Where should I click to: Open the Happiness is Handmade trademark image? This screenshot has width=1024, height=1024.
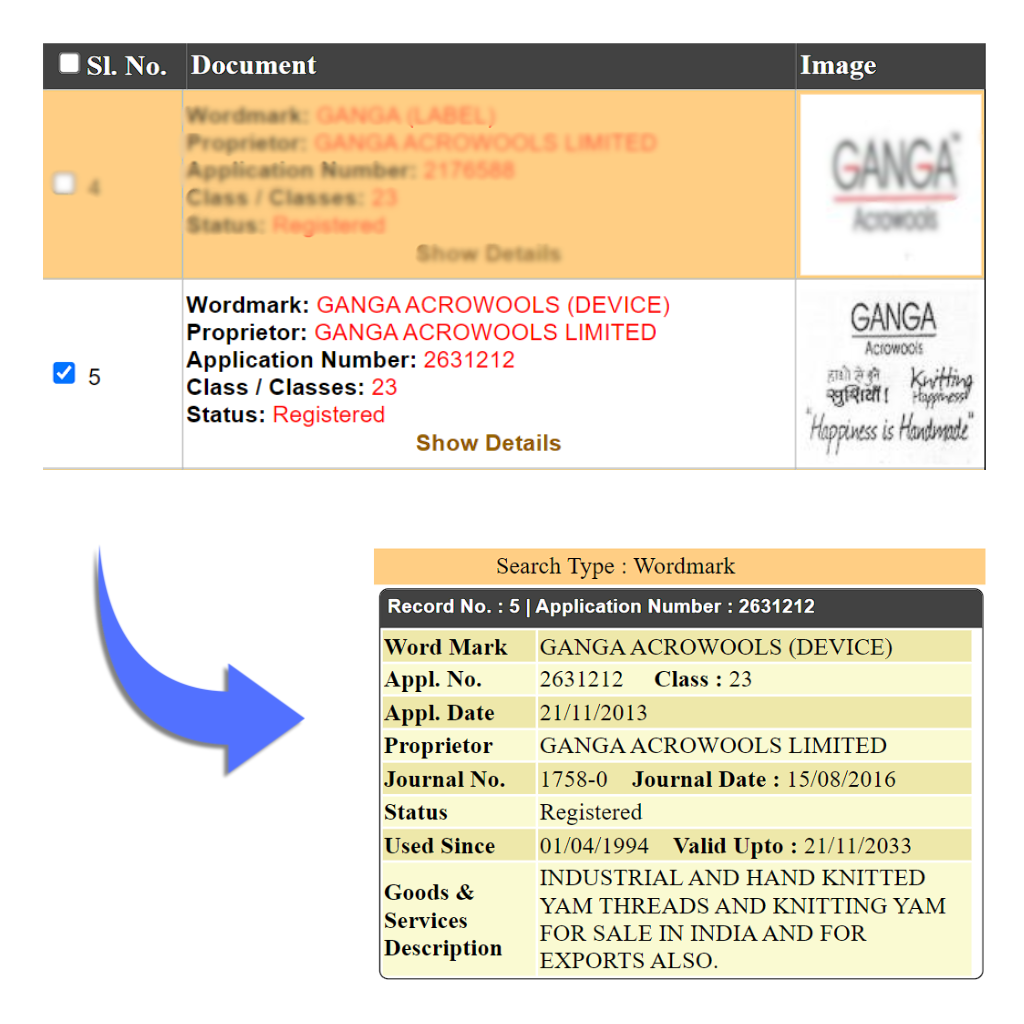click(x=891, y=375)
